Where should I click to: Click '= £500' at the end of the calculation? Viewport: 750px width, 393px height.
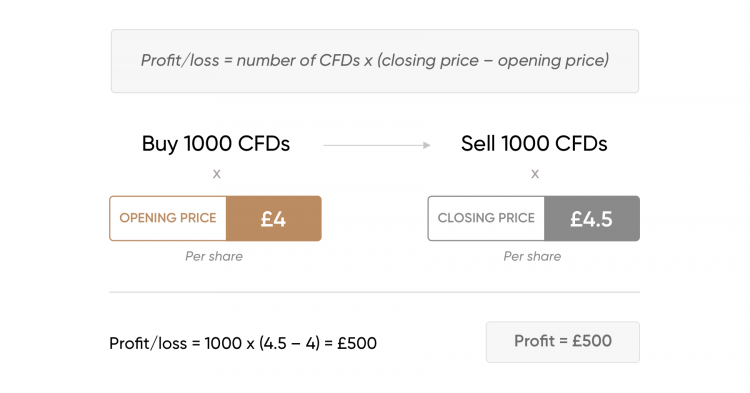pyautogui.click(x=351, y=343)
